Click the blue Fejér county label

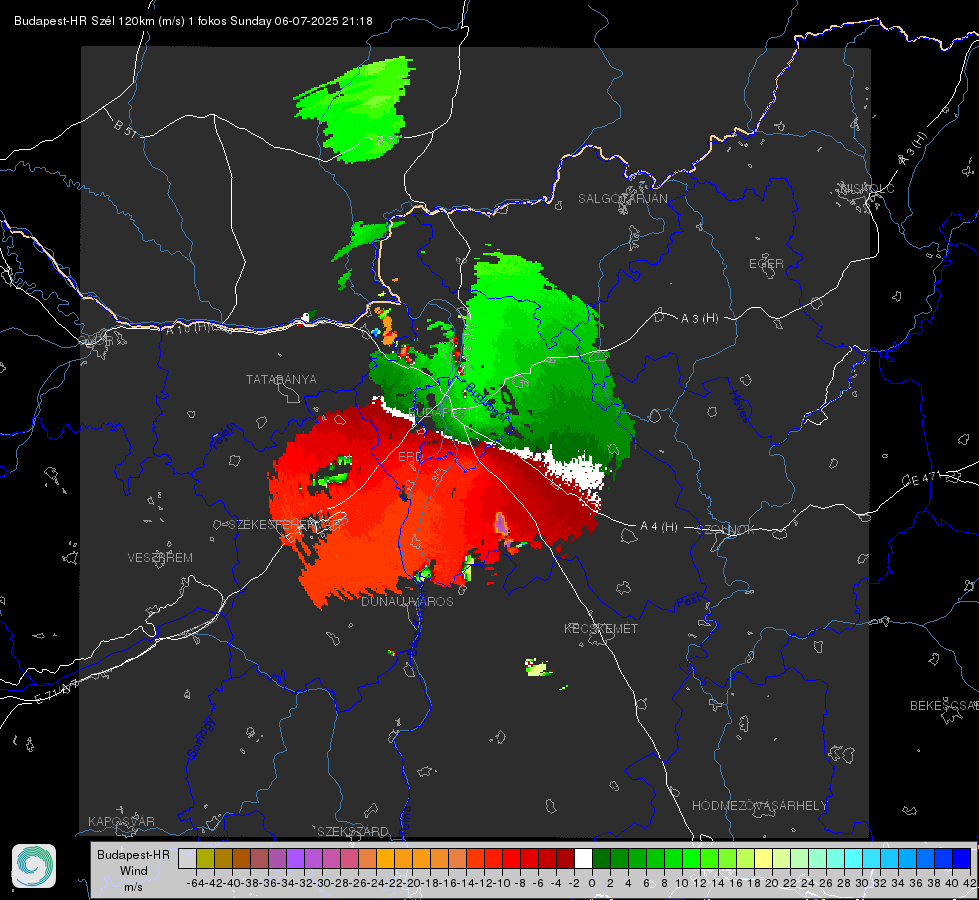(224, 436)
